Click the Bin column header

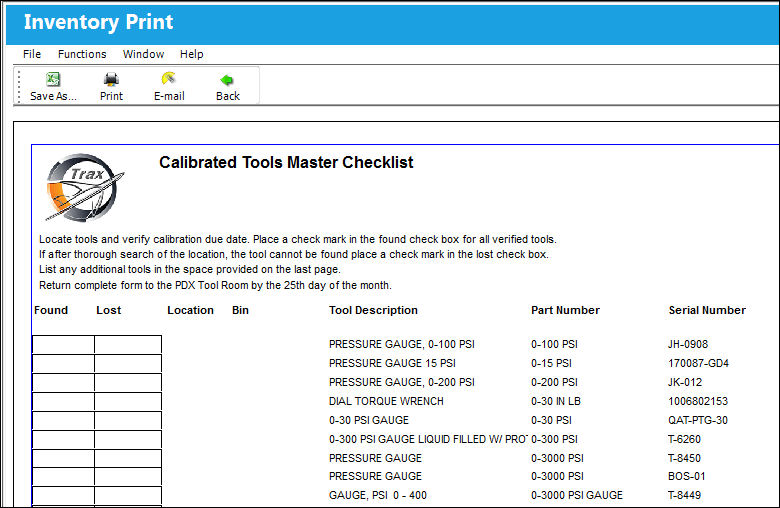coord(240,310)
